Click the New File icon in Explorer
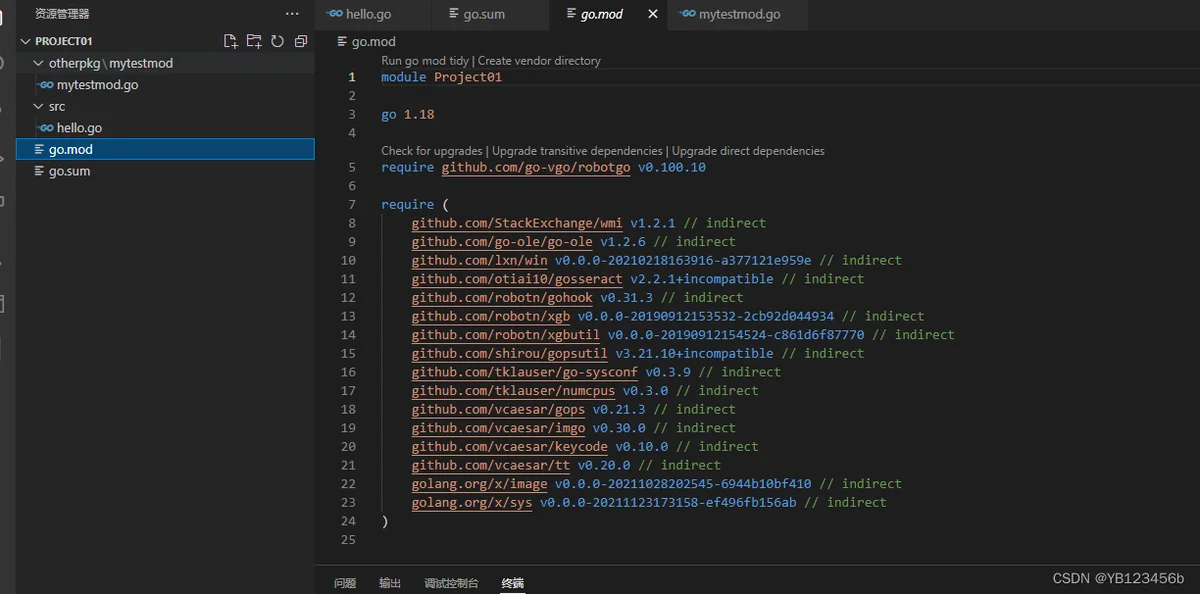 tap(231, 41)
